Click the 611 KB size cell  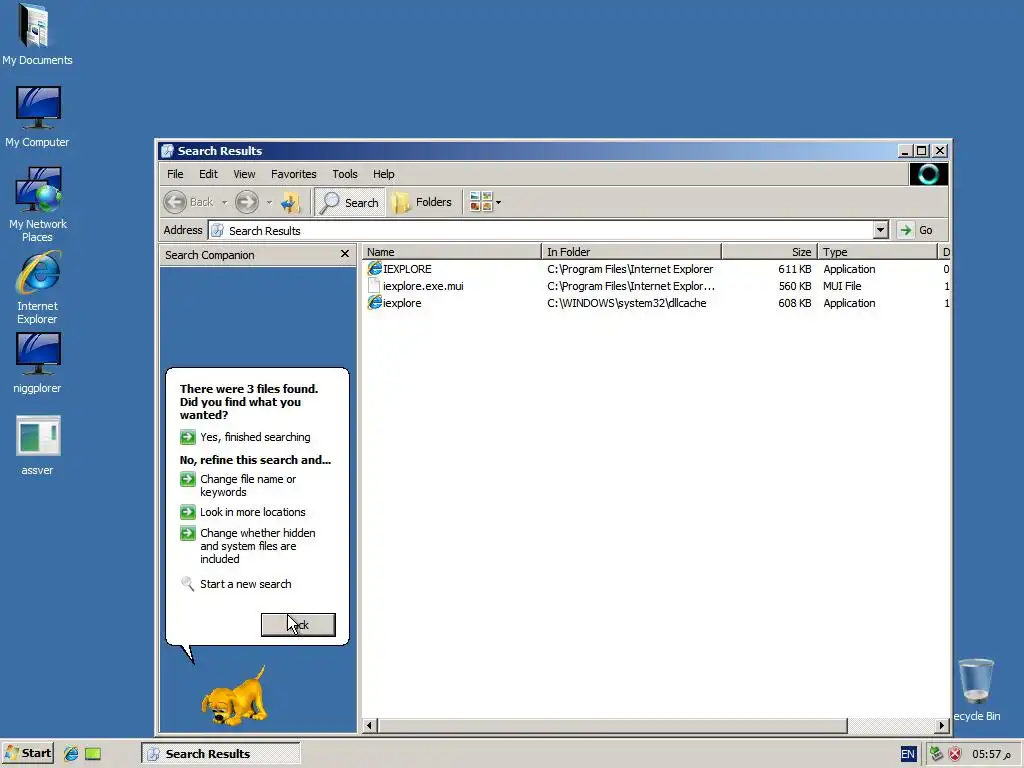(x=794, y=269)
